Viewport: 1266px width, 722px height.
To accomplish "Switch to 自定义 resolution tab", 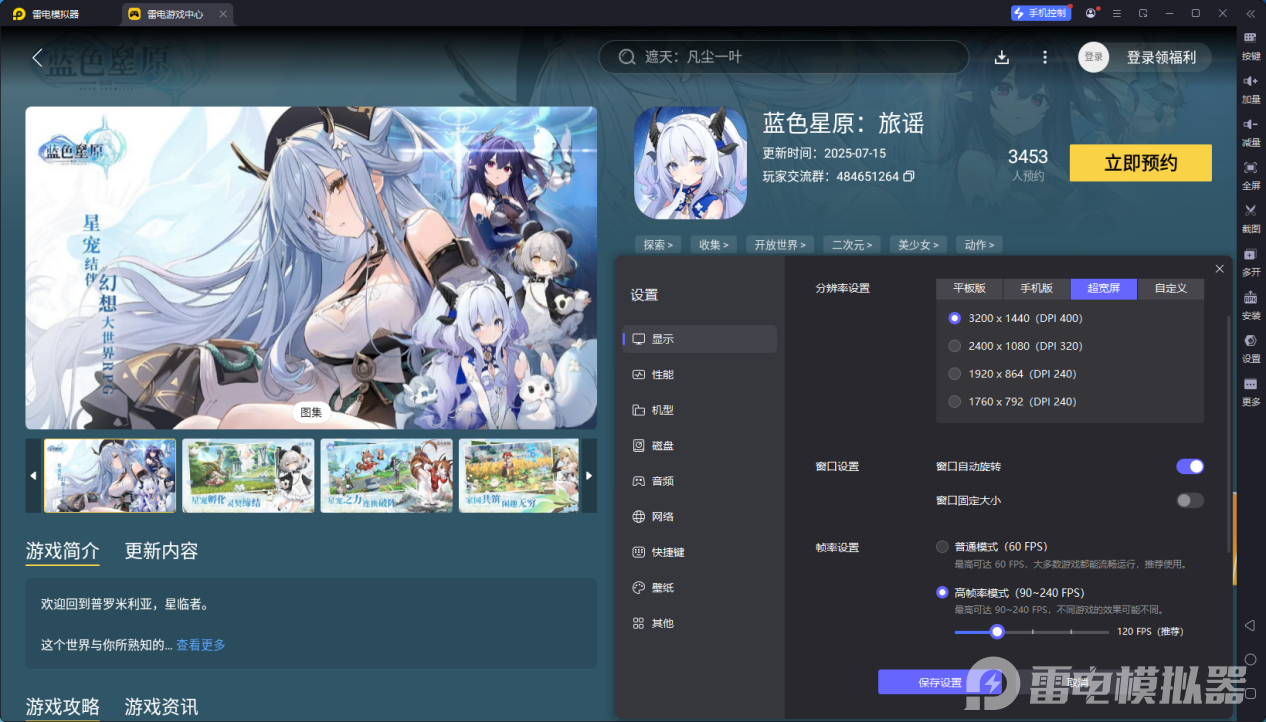I will (x=1171, y=288).
